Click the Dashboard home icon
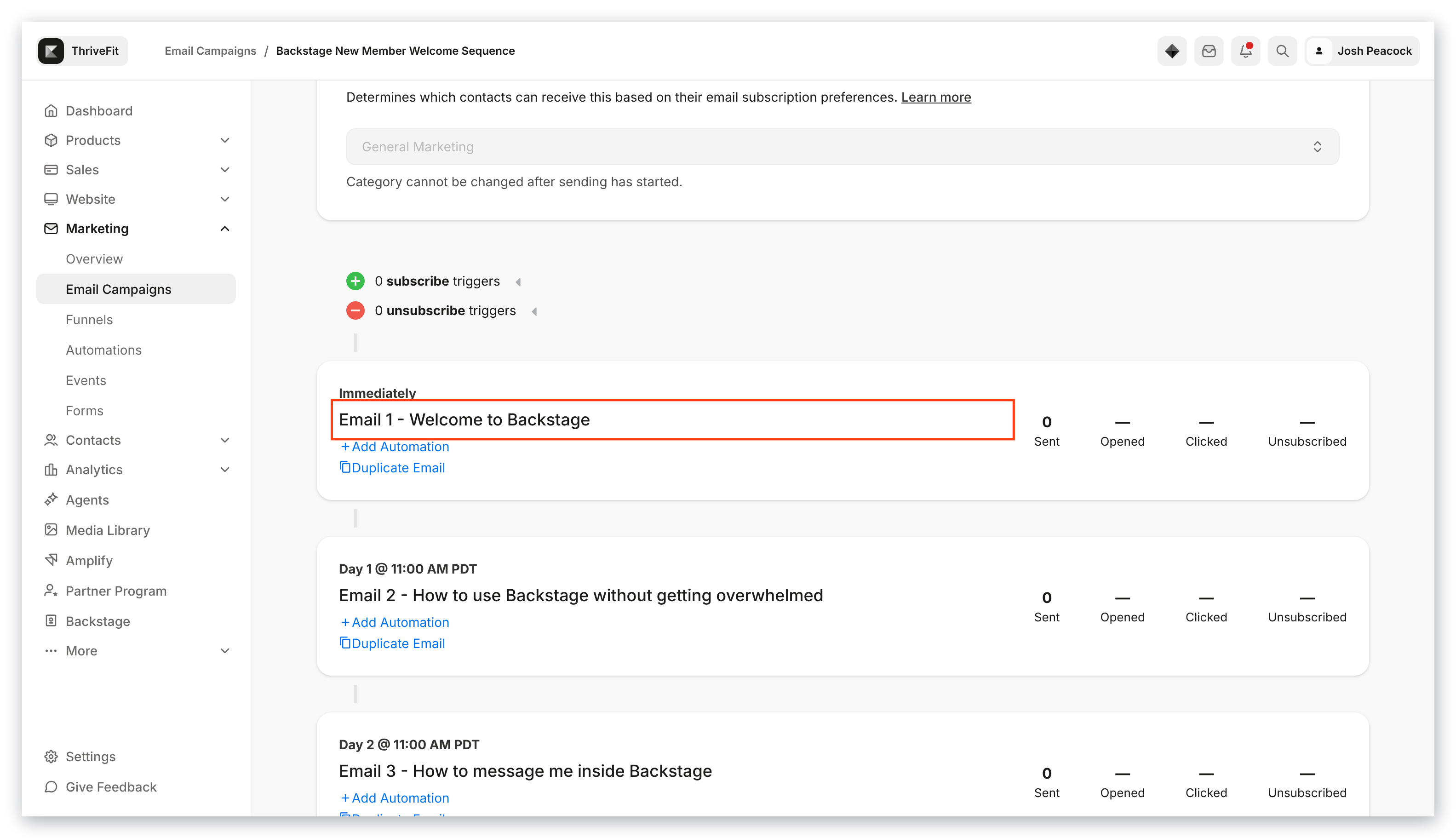Screen dimensions: 1456x838 [x=51, y=110]
